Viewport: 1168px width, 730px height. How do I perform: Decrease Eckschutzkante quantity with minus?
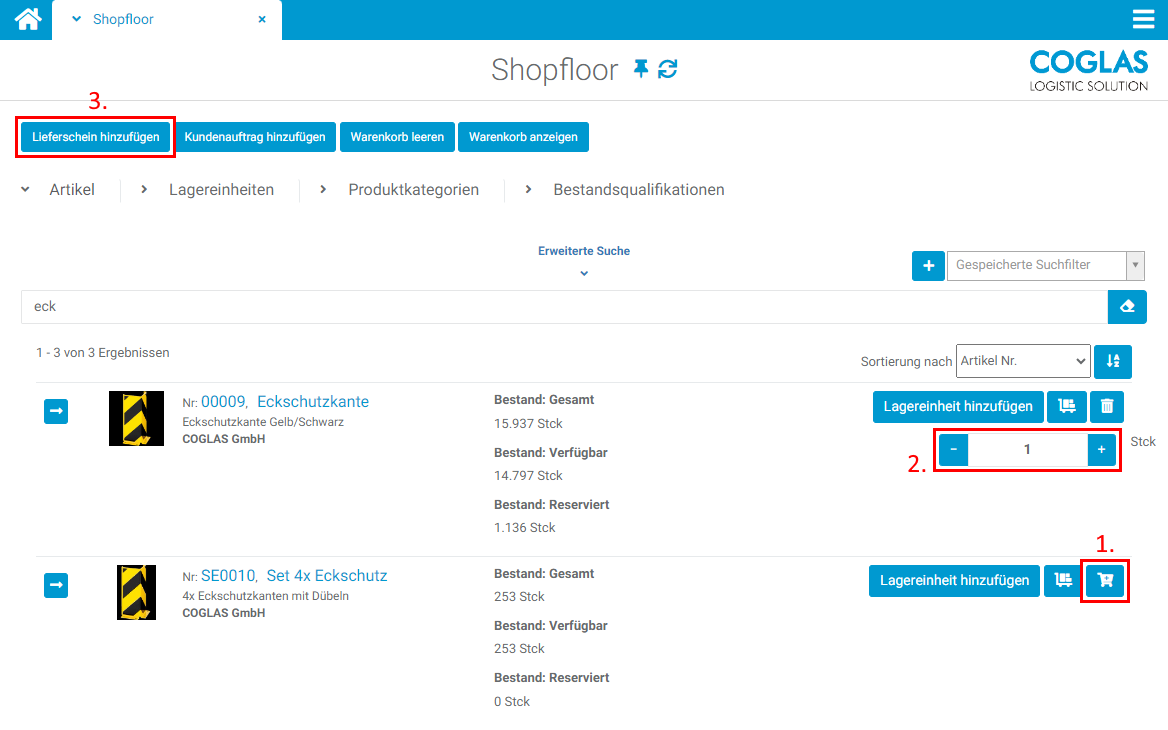(953, 450)
